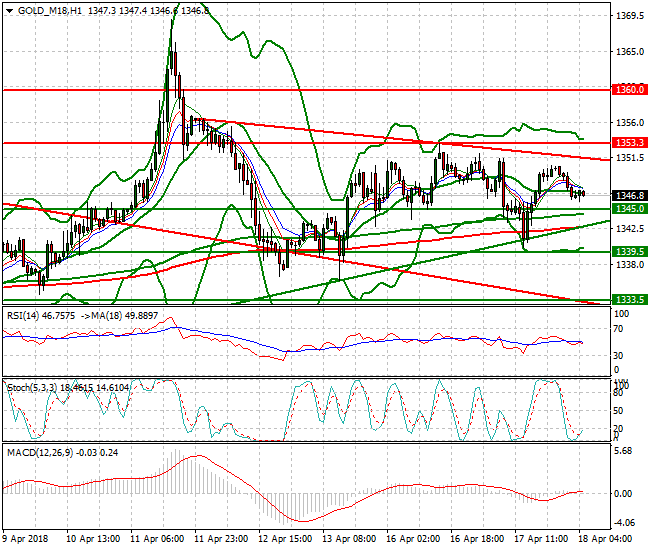Click the 17 Apr 11:00 time label
The image size is (650, 550).
coord(541,539)
